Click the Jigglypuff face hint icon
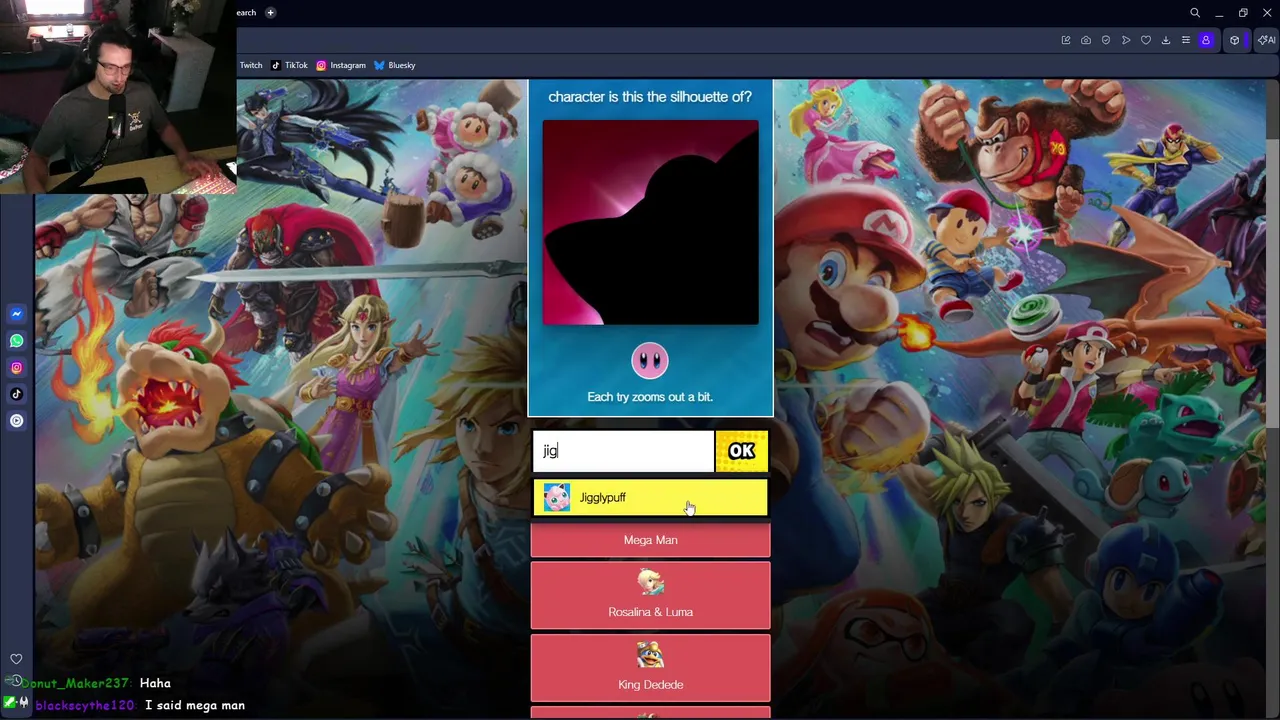 coord(650,361)
